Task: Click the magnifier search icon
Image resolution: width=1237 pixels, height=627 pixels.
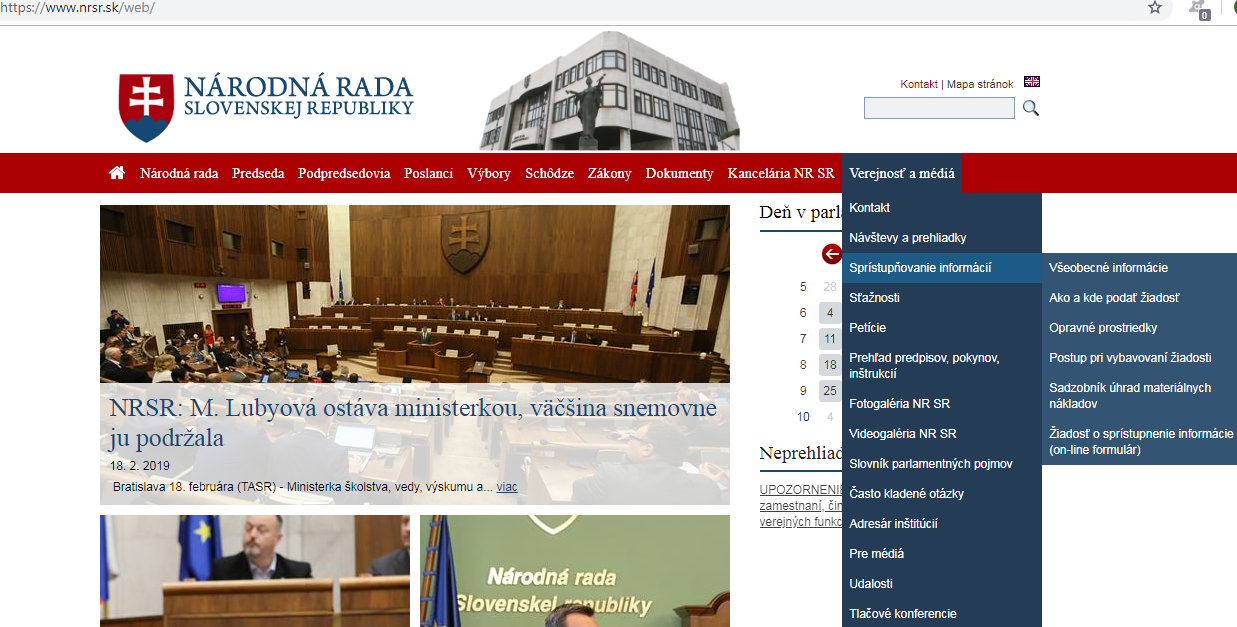Action: [1031, 108]
